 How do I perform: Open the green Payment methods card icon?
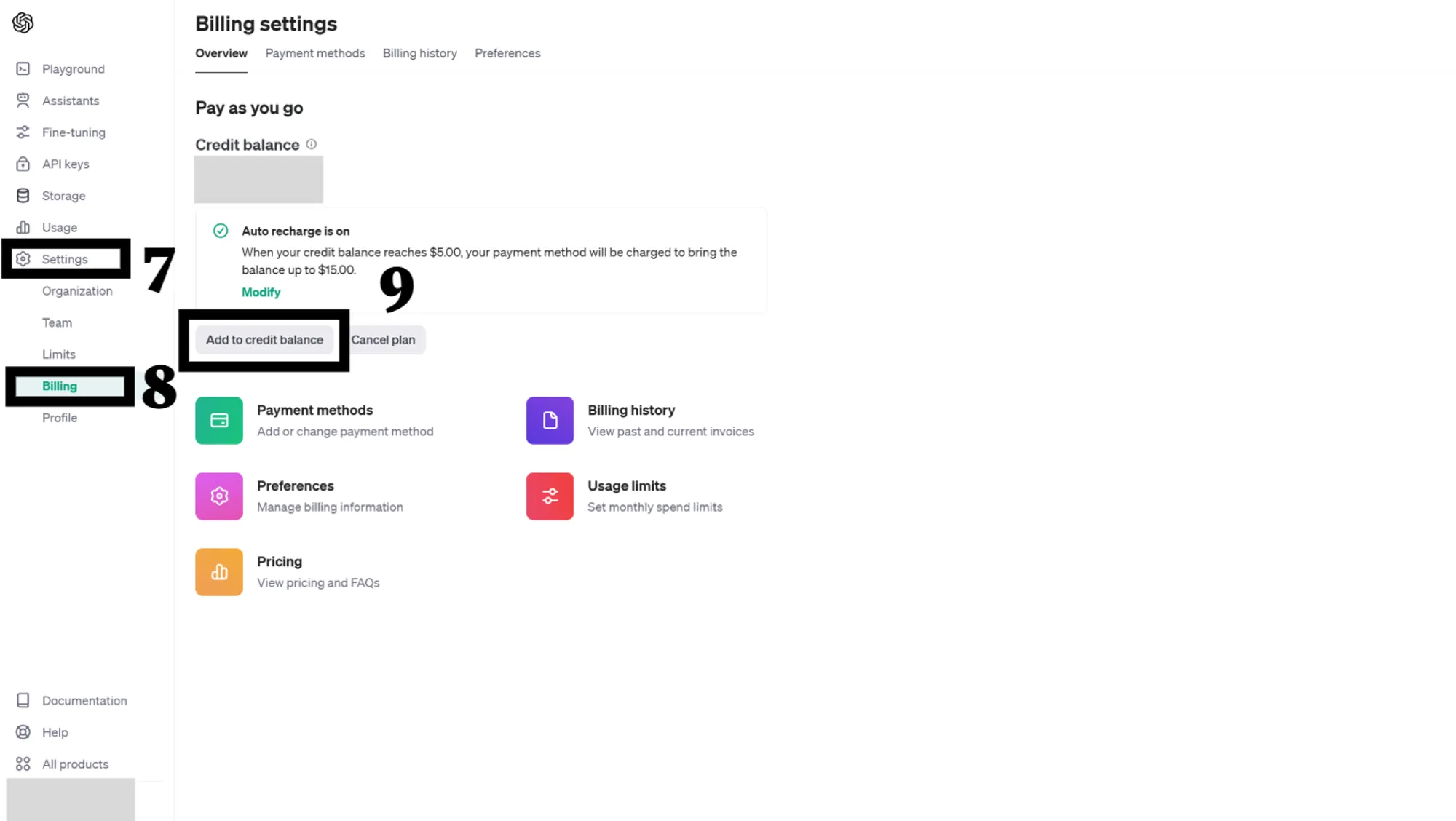pos(219,421)
